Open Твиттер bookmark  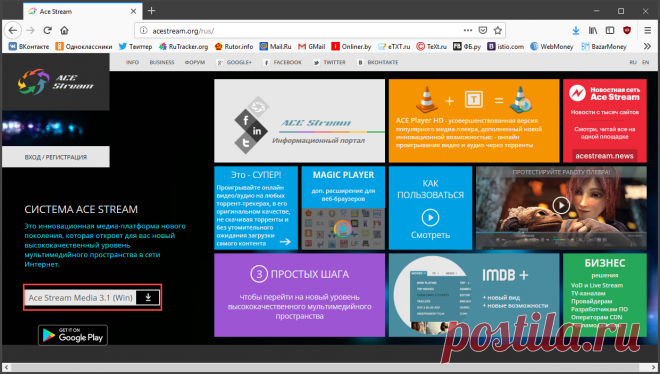[135, 46]
